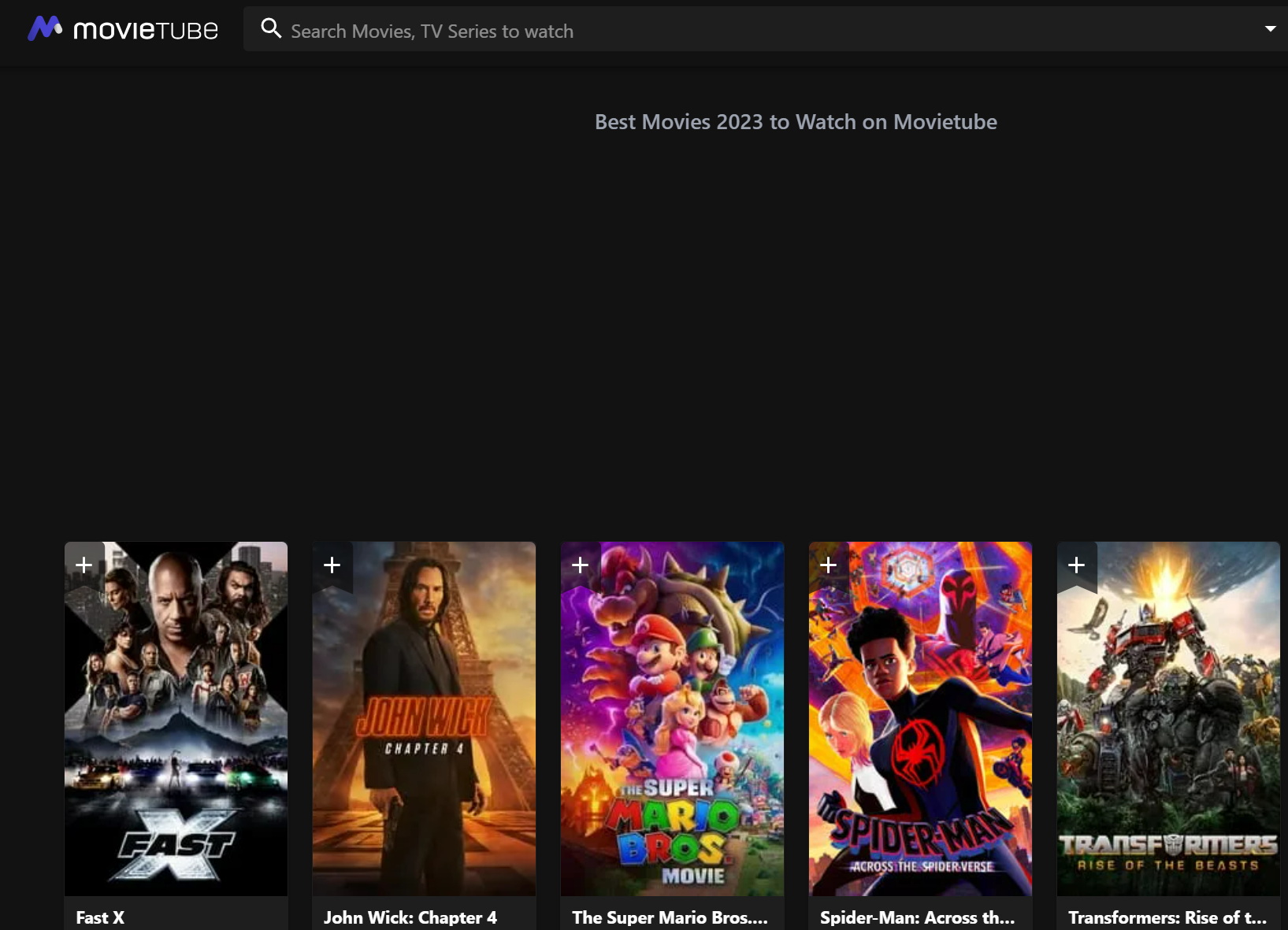Add Super Mario Bros. Movie via plus icon

coord(581,565)
